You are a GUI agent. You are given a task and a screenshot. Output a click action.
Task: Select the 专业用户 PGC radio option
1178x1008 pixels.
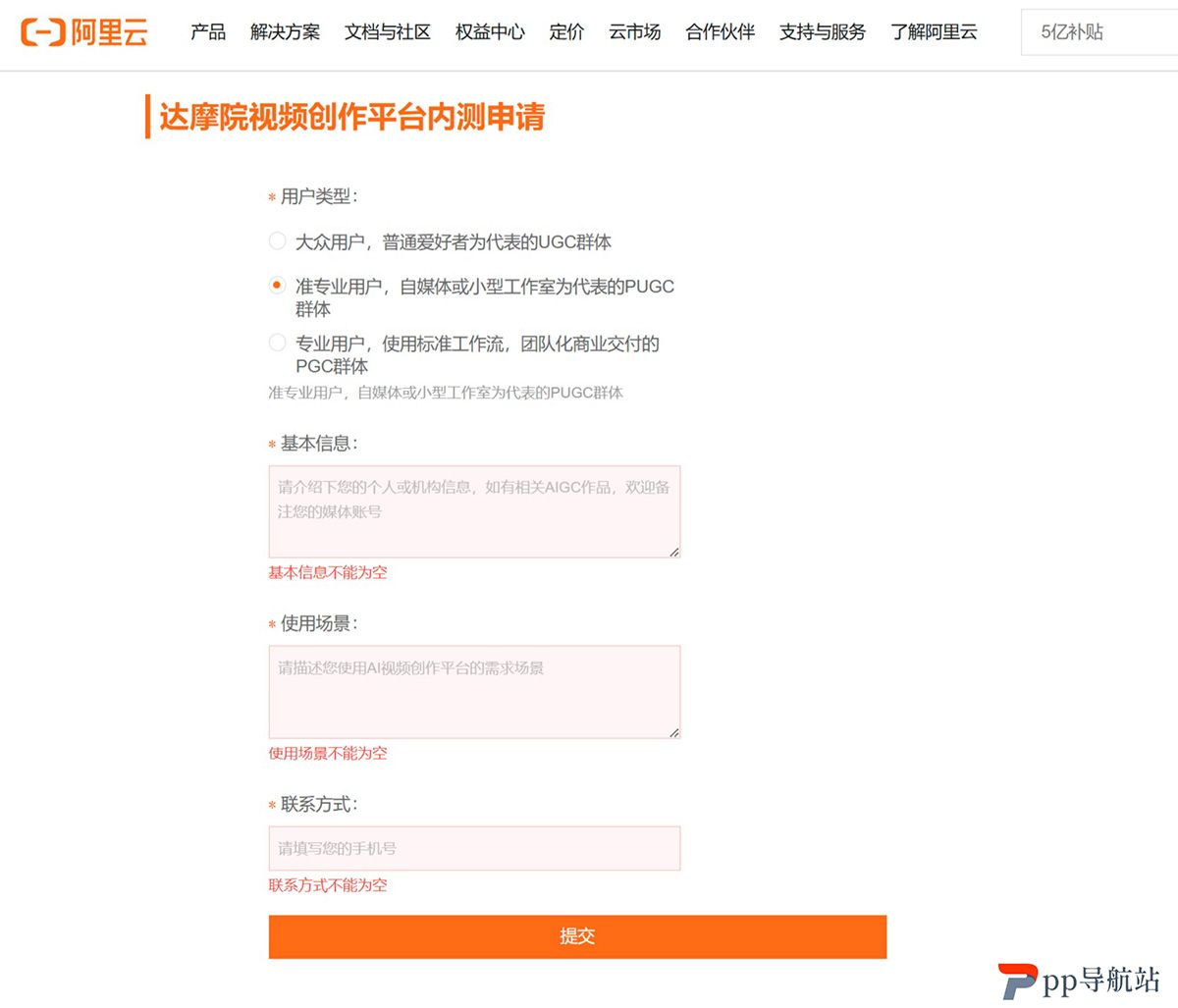click(277, 343)
